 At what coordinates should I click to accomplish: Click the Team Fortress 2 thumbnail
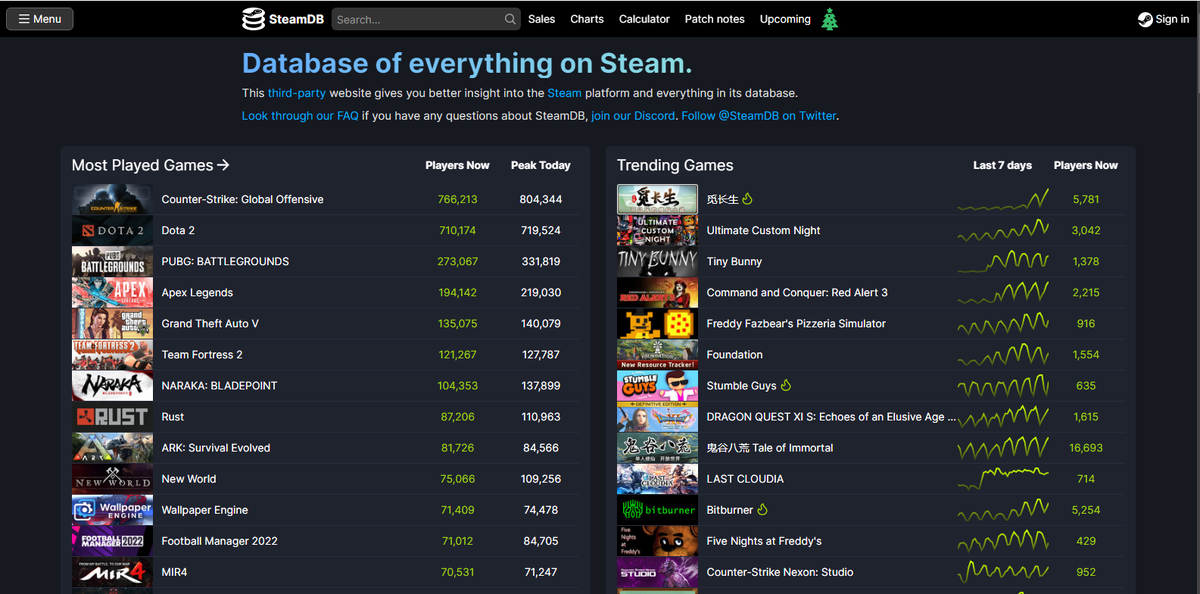(x=112, y=354)
